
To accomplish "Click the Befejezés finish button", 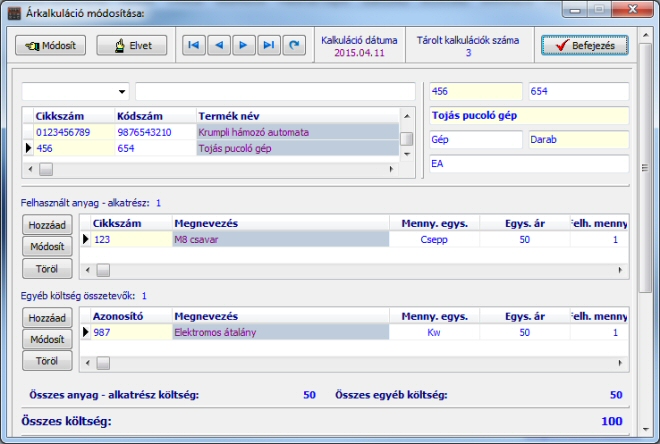I will (585, 45).
